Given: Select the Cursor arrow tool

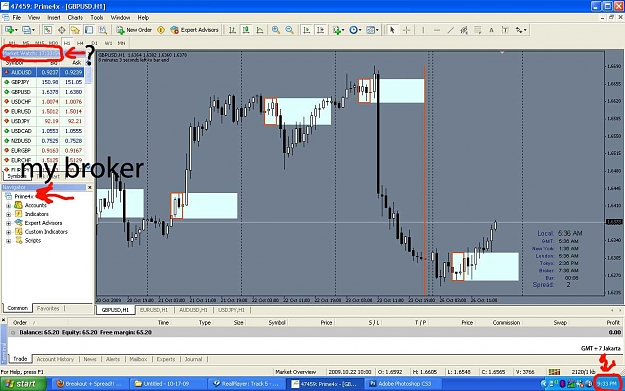Looking at the screenshot, I should pyautogui.click(x=392, y=30).
